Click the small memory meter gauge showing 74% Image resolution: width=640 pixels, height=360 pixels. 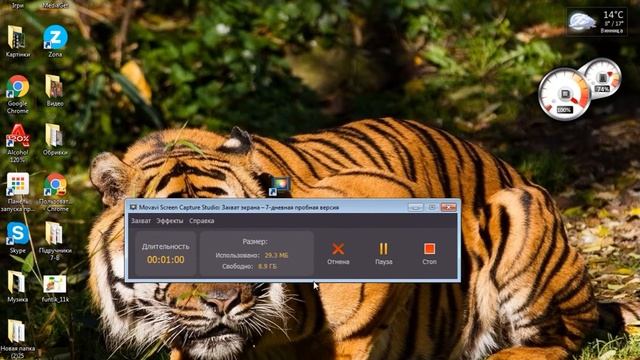coord(602,78)
